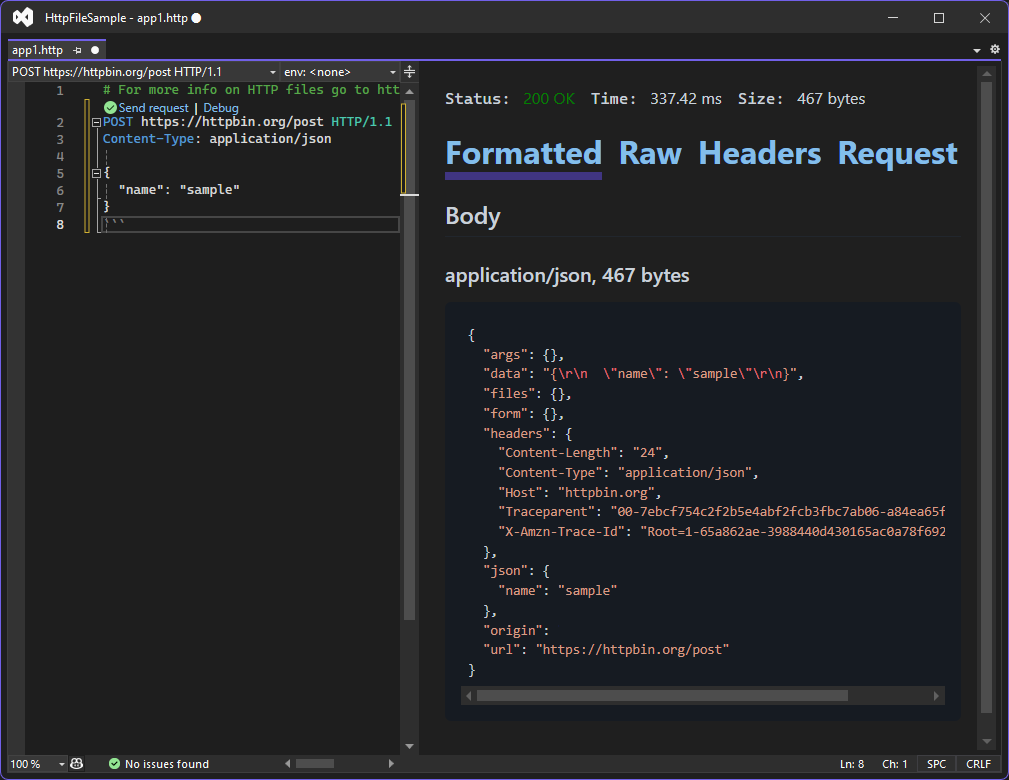This screenshot has width=1009, height=780.
Task: Click the Debug link above the request
Action: [220, 107]
